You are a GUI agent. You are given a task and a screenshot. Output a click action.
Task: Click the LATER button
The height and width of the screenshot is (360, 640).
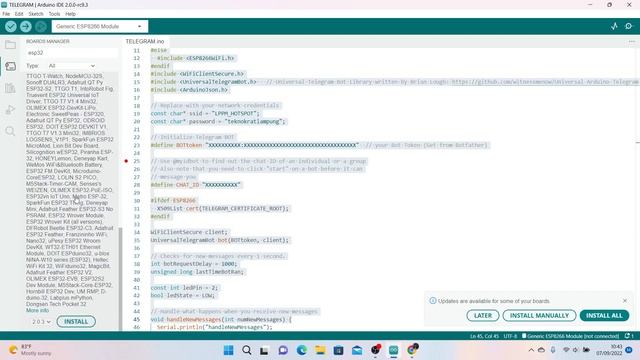point(483,316)
